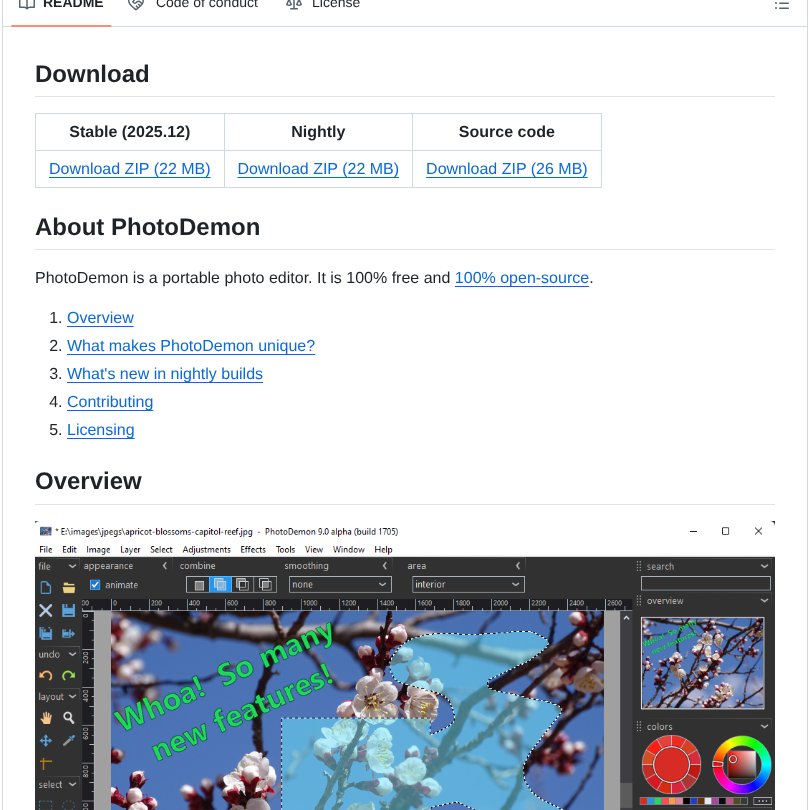Pick the eyedropper color picker tool
The image size is (809, 810).
[x=69, y=741]
